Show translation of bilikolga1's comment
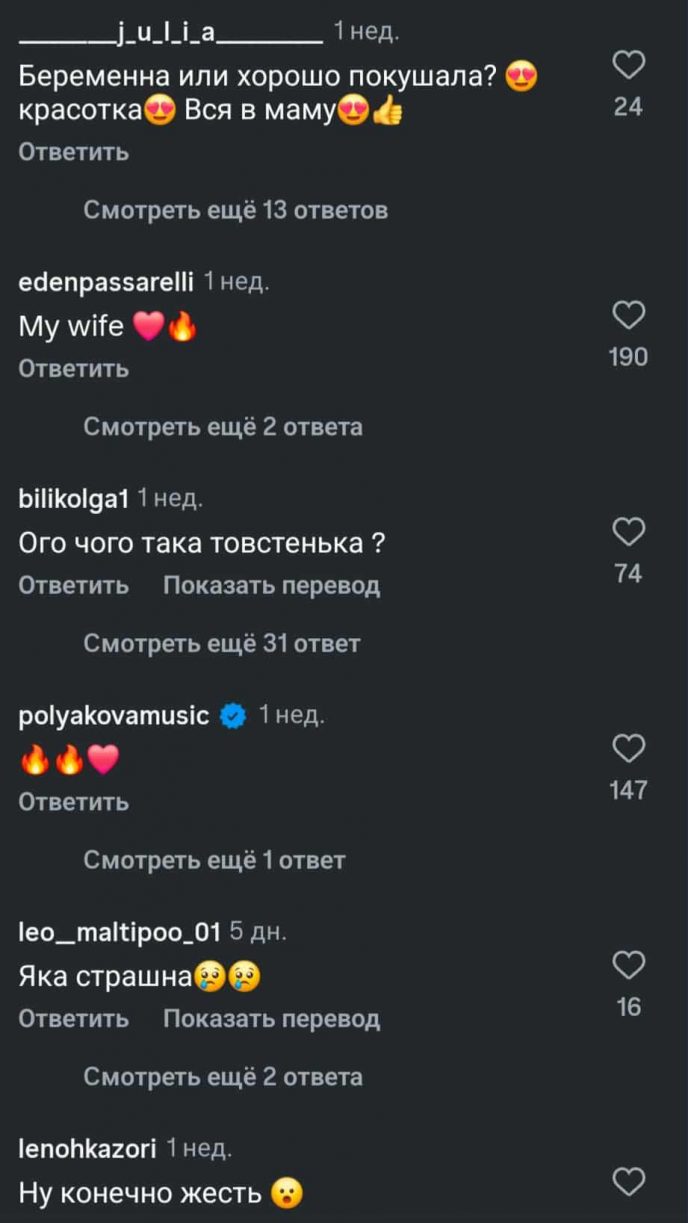Screen dimensions: 688x1223 click(271, 586)
